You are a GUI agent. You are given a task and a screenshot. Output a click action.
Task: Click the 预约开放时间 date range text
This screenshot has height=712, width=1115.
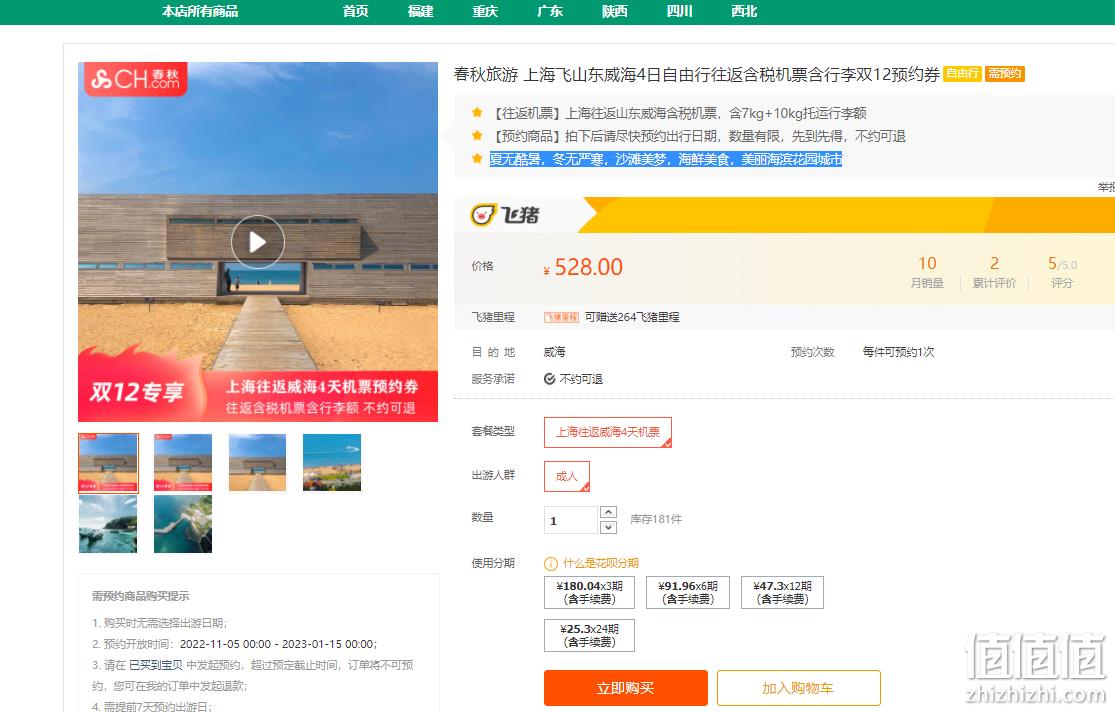[x=278, y=644]
